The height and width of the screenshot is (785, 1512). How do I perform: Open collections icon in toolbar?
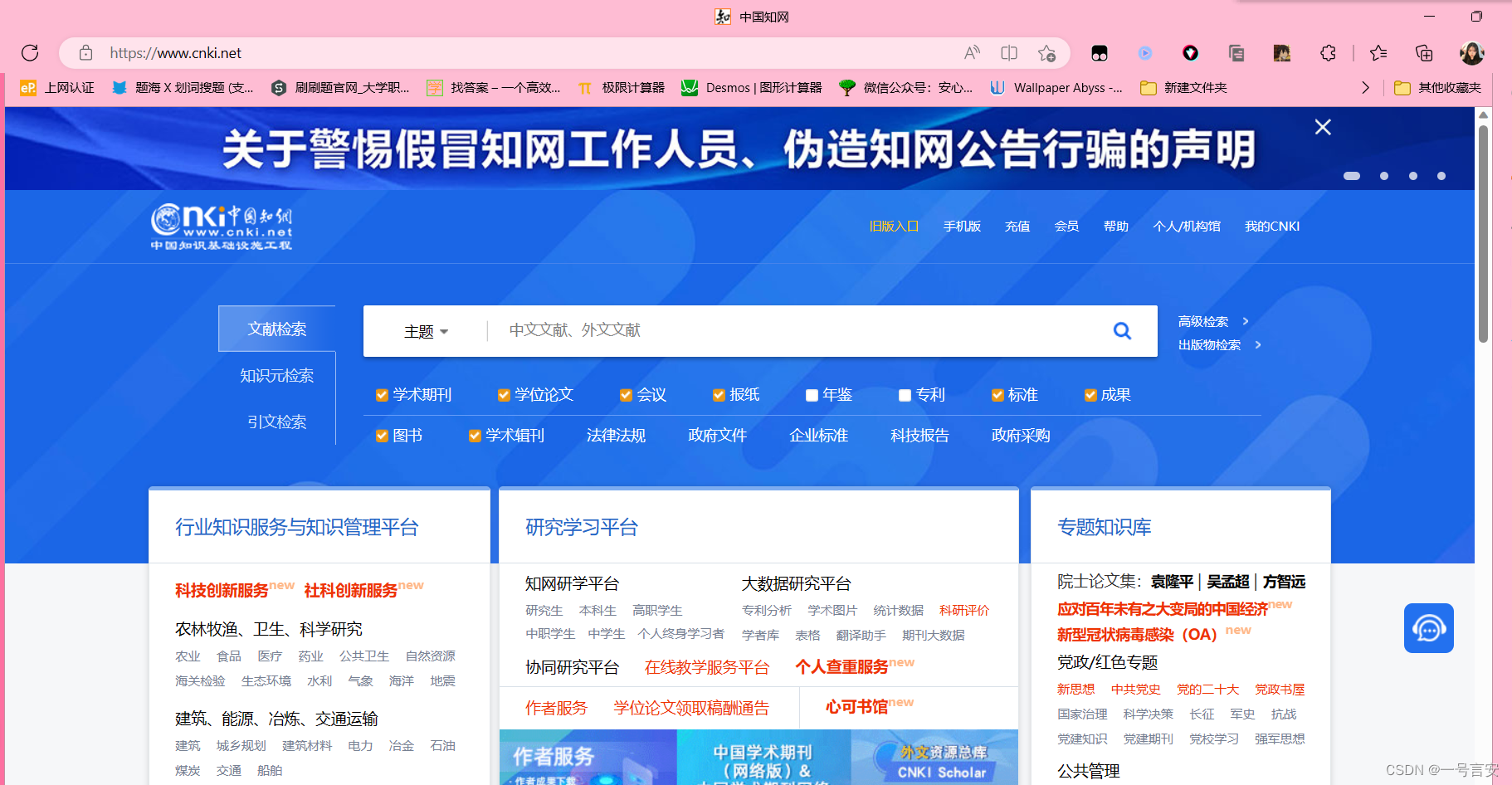[1424, 53]
